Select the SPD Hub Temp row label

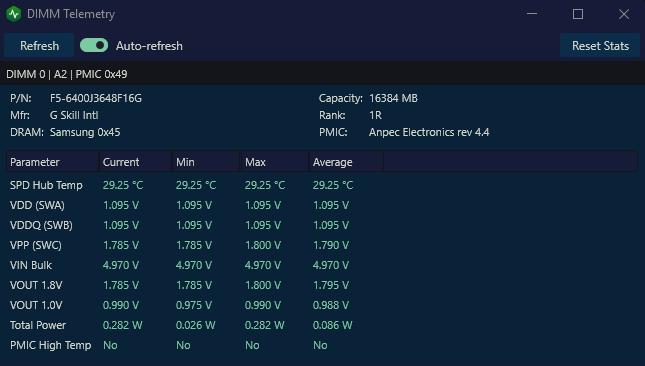(x=46, y=185)
